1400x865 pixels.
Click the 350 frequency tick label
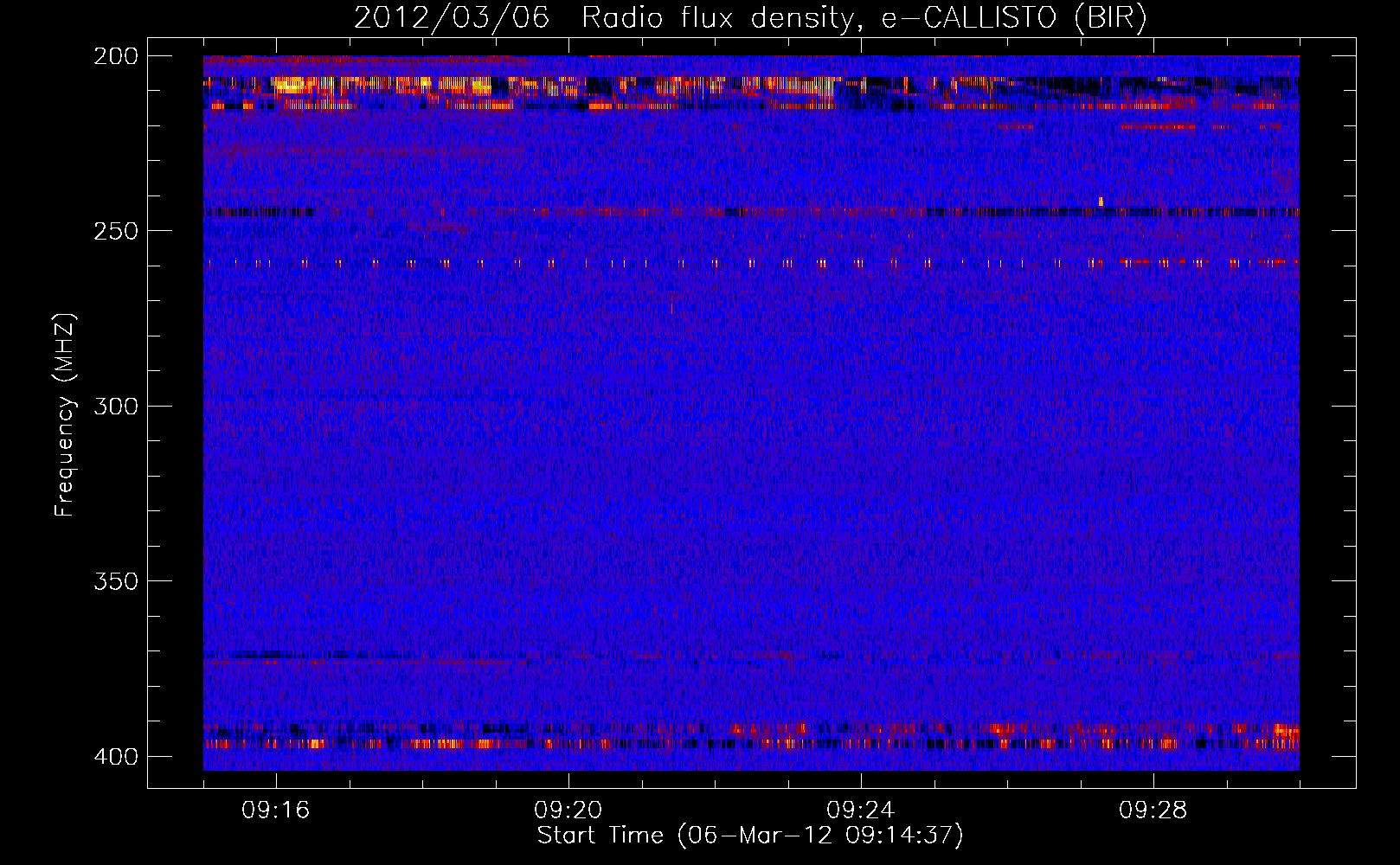pos(116,581)
